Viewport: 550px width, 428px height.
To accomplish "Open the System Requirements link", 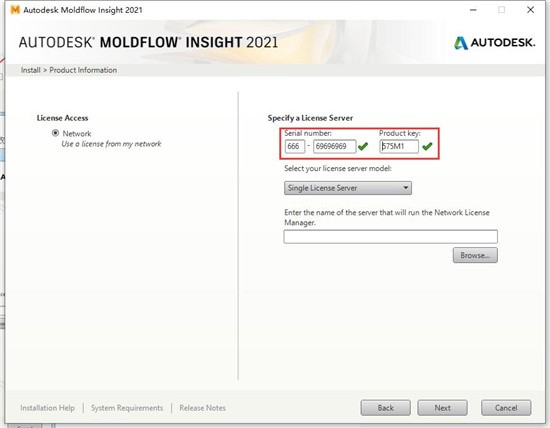I will (127, 408).
